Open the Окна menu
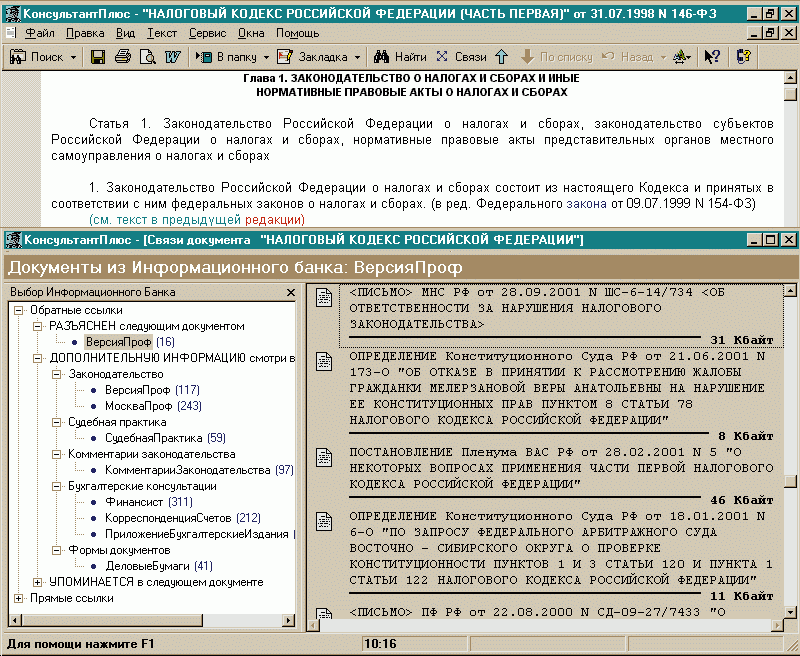This screenshot has height=656, width=800. [x=251, y=33]
